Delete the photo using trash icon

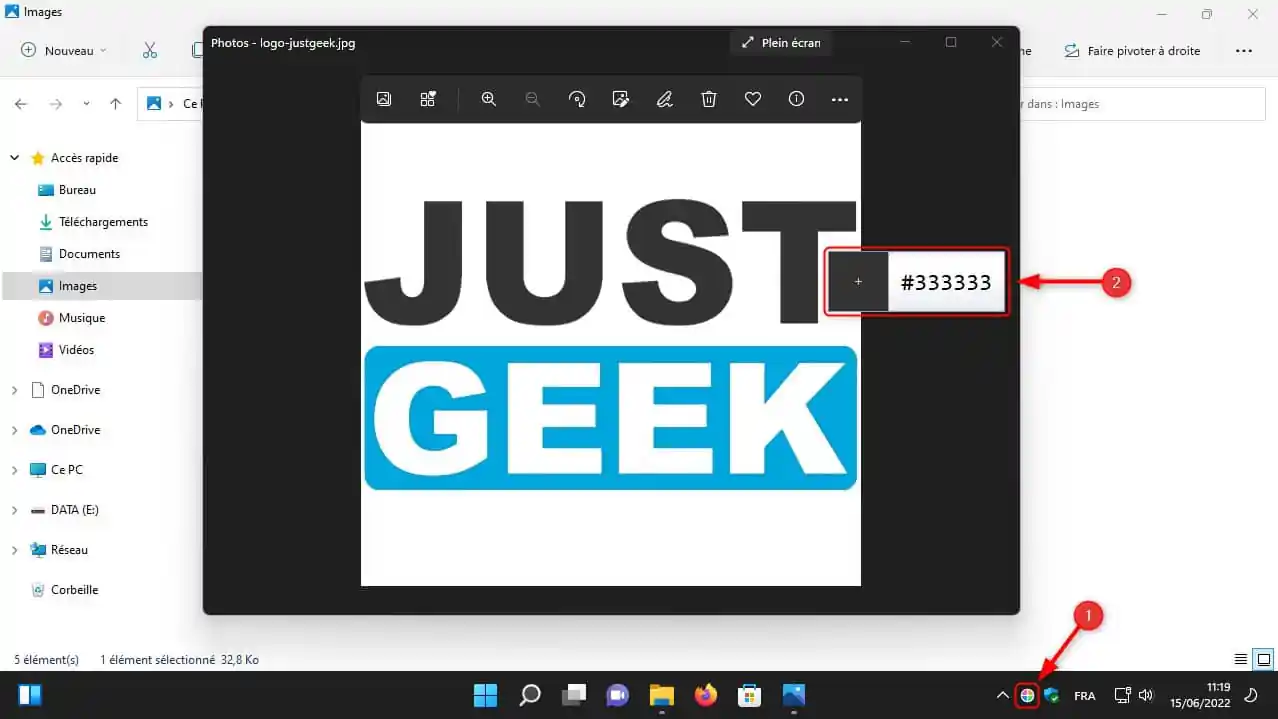(709, 99)
